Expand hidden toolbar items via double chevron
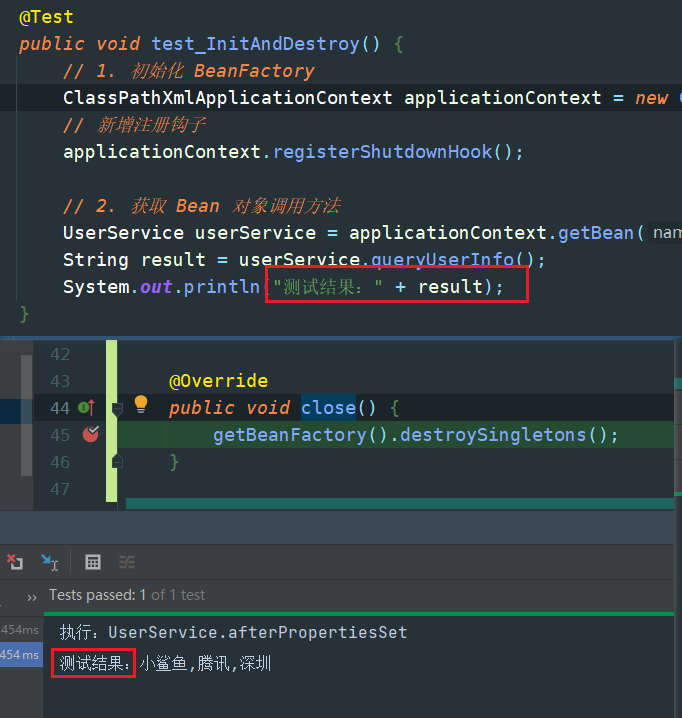 click(x=32, y=596)
